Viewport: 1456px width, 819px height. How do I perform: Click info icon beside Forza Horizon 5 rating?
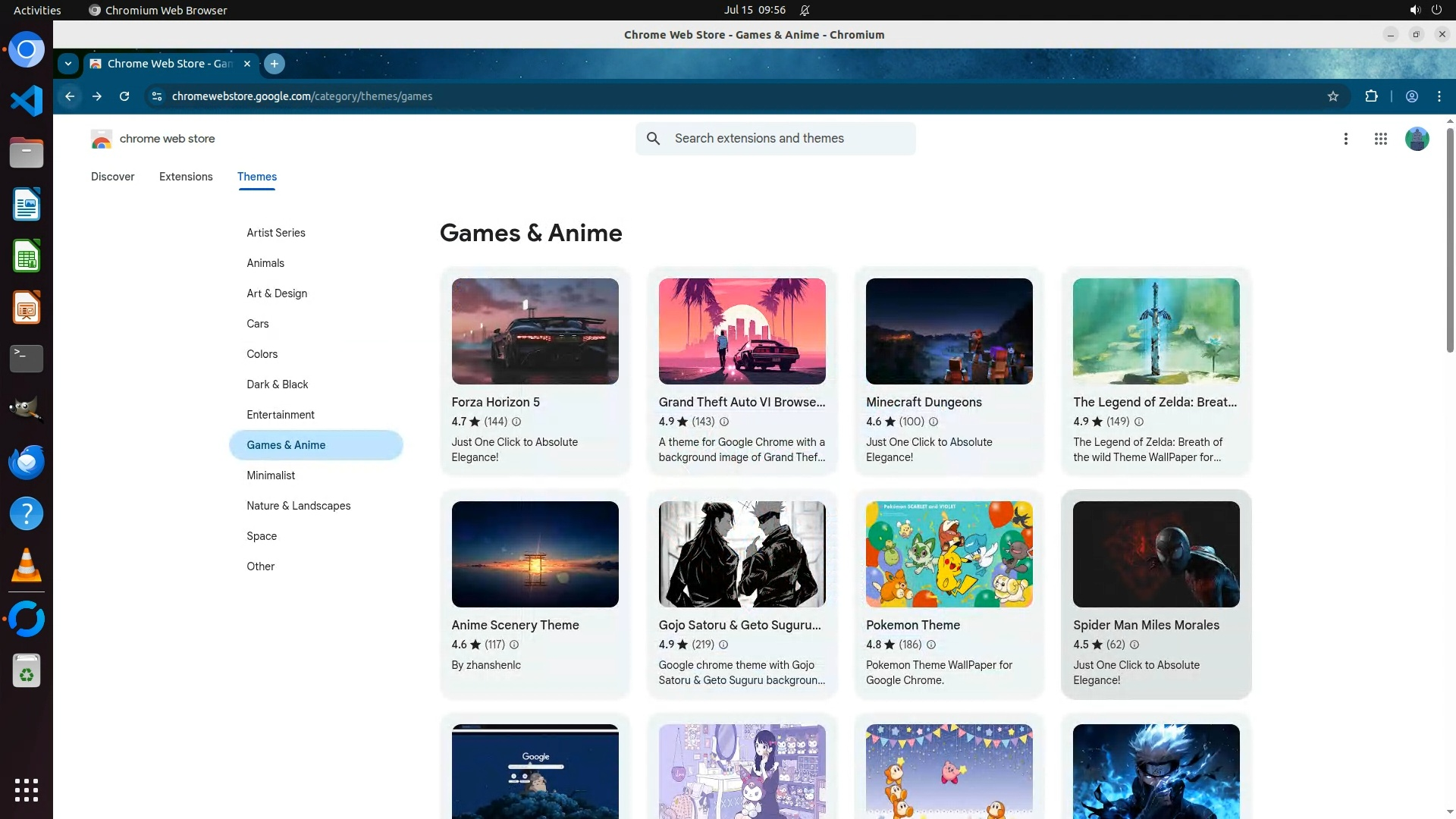[516, 422]
